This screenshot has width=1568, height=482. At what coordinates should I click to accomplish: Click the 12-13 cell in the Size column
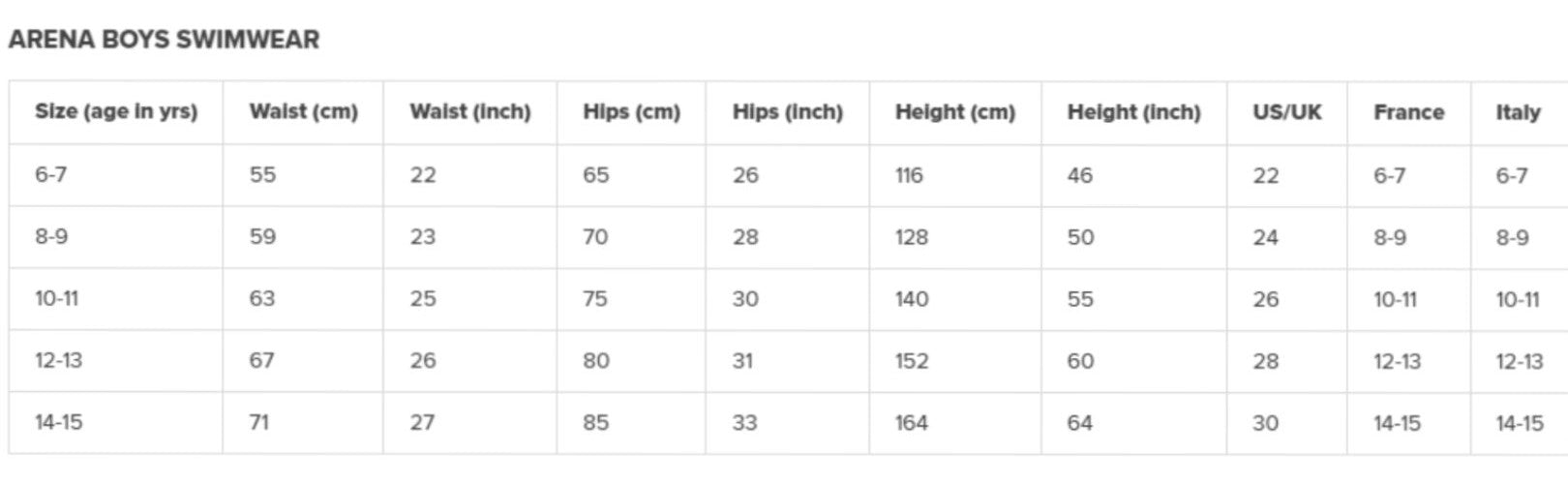pos(58,361)
